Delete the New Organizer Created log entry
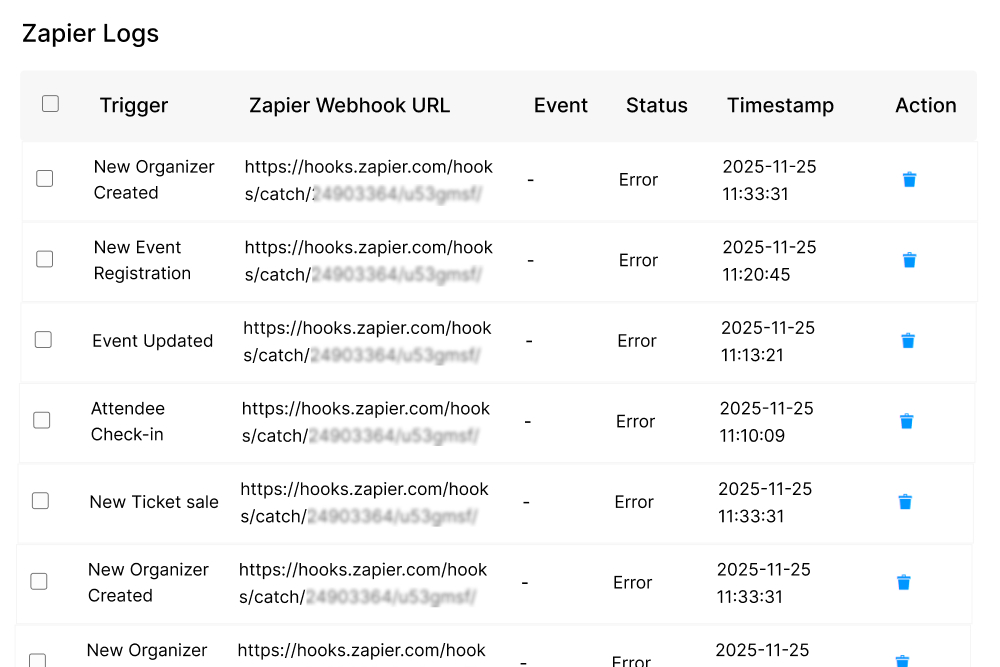 tap(909, 180)
